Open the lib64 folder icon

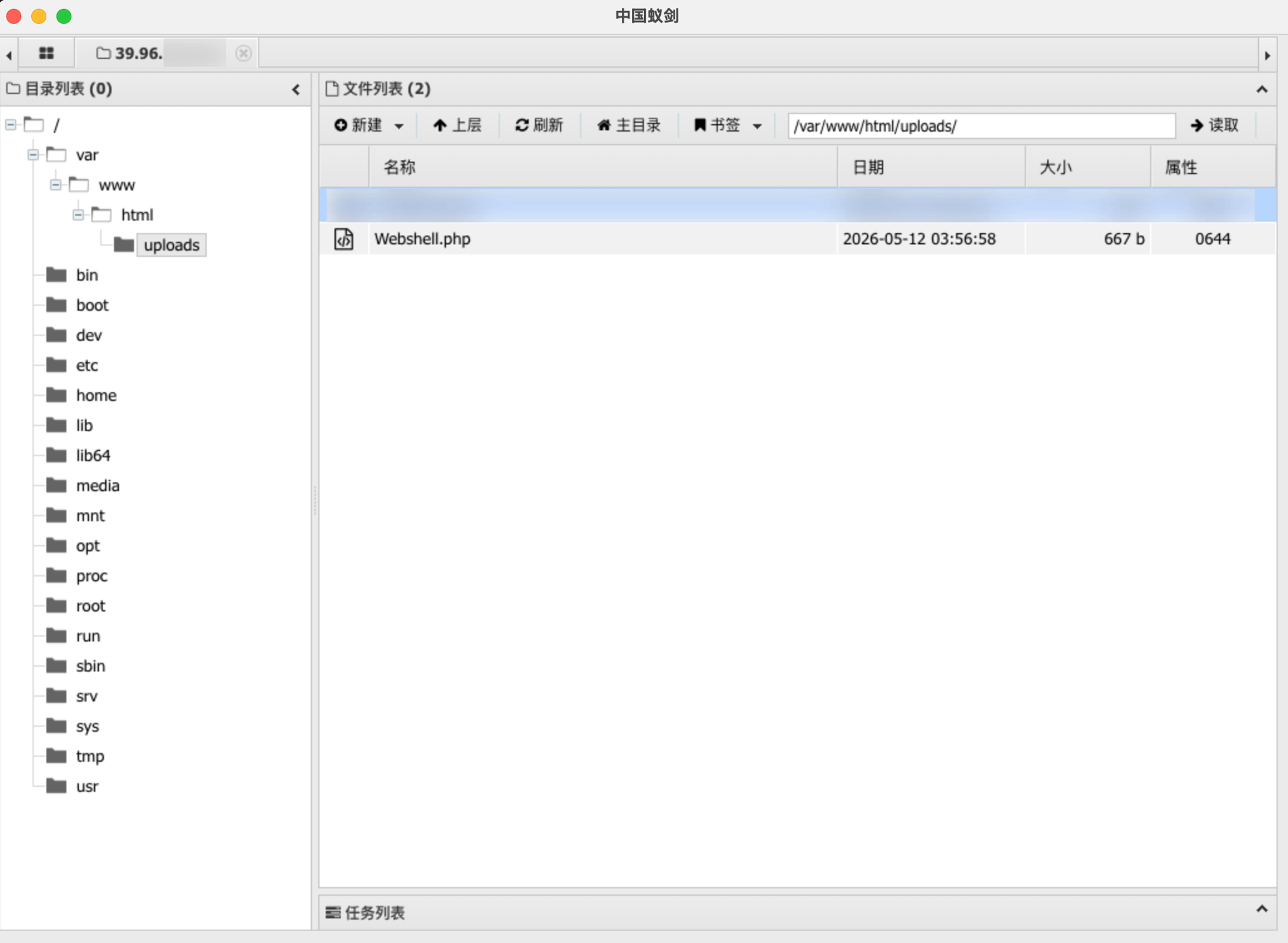click(x=56, y=455)
